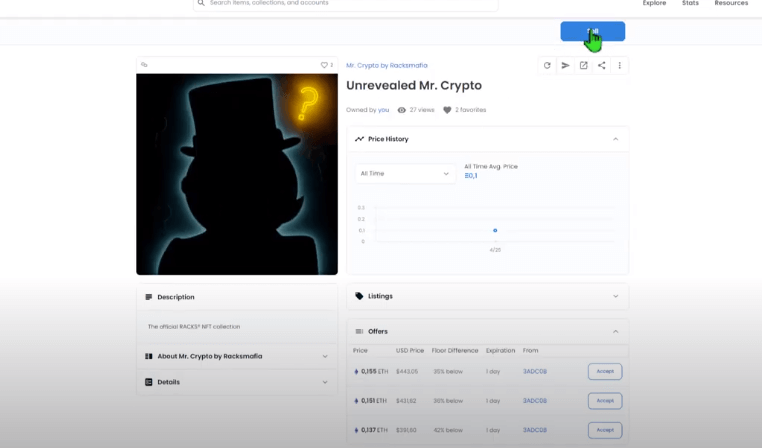
Task: Open the Stats menu
Action: 690,3
